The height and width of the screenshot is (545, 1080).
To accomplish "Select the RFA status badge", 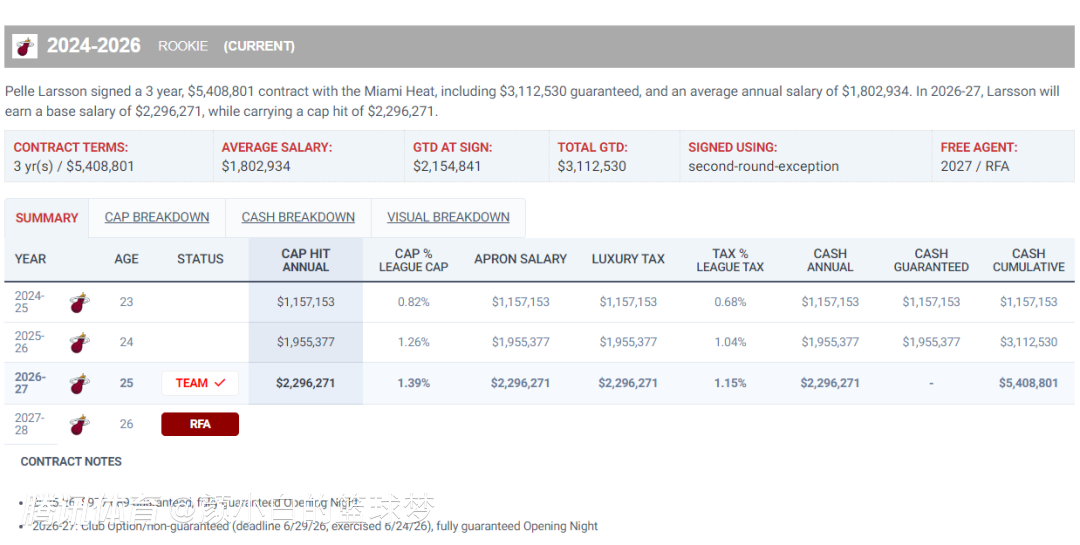I will click(x=200, y=424).
